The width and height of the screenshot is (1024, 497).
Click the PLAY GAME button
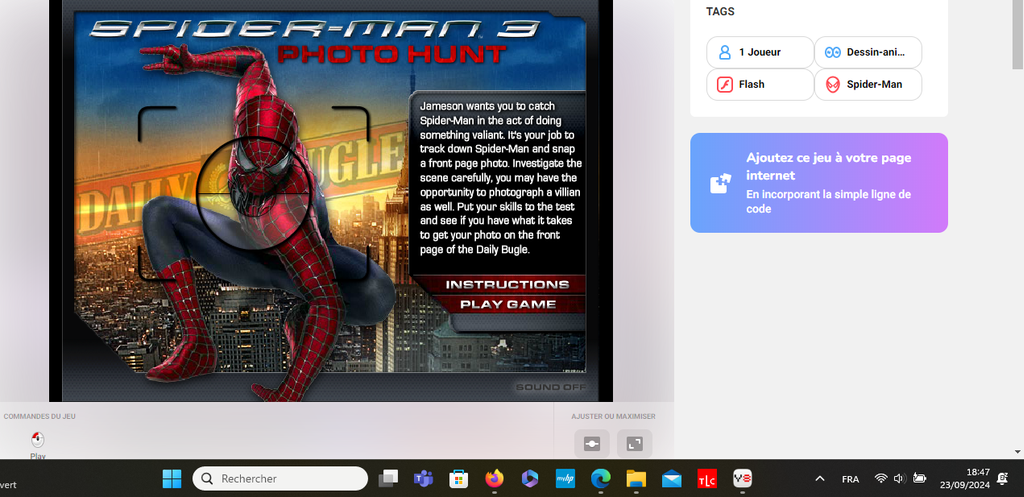[x=507, y=304]
